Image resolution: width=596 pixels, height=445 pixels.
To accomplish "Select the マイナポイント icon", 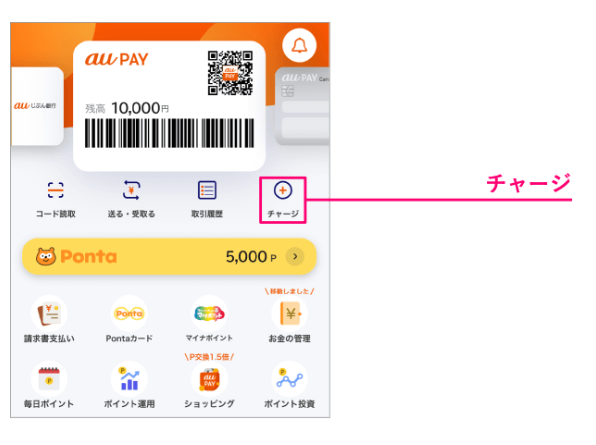I will point(209,314).
